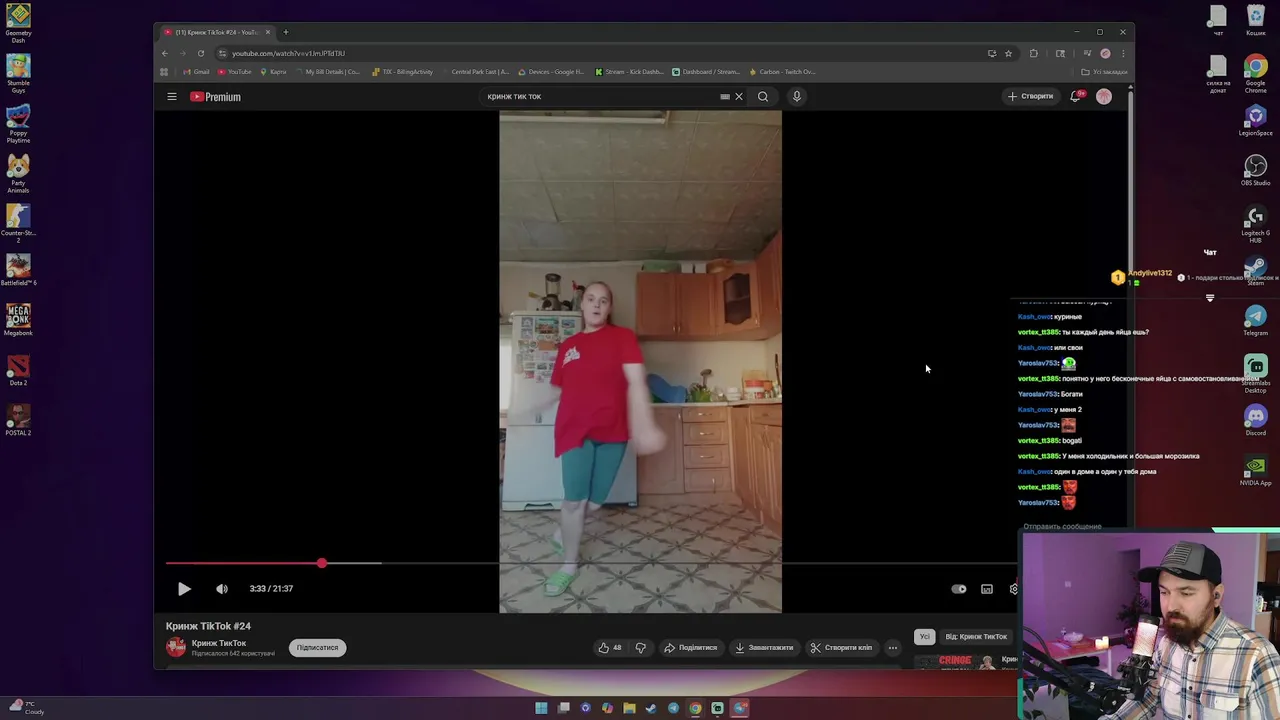1280x720 pixels.
Task: Open the Logitech G HUB desktop shortcut
Action: pyautogui.click(x=1256, y=224)
